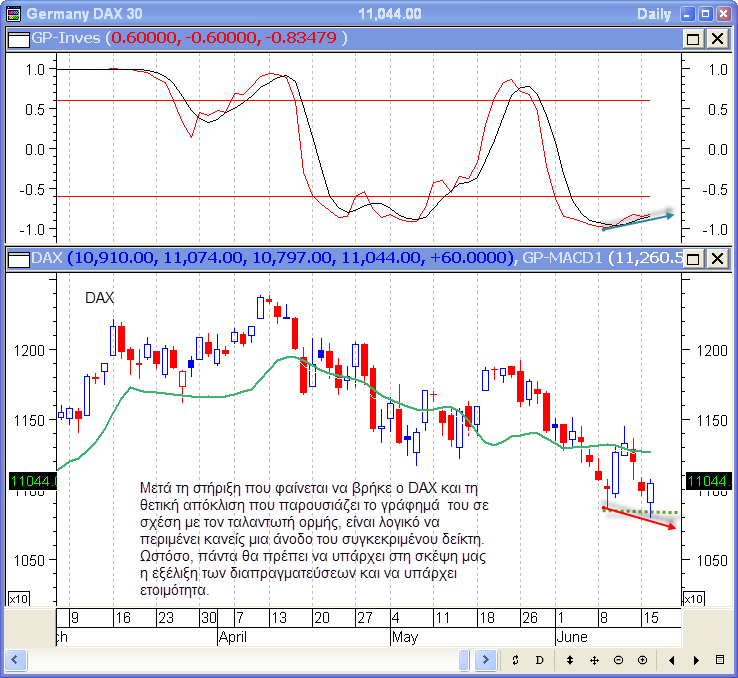Viewport: 738px width, 678px height.
Task: Click date 20 on the time axis
Action: [321, 618]
